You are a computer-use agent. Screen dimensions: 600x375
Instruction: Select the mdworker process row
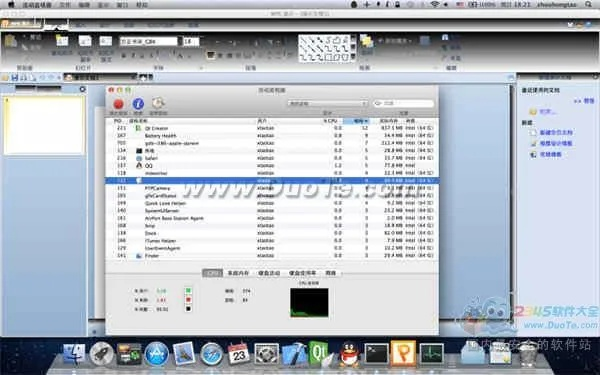coord(272,173)
